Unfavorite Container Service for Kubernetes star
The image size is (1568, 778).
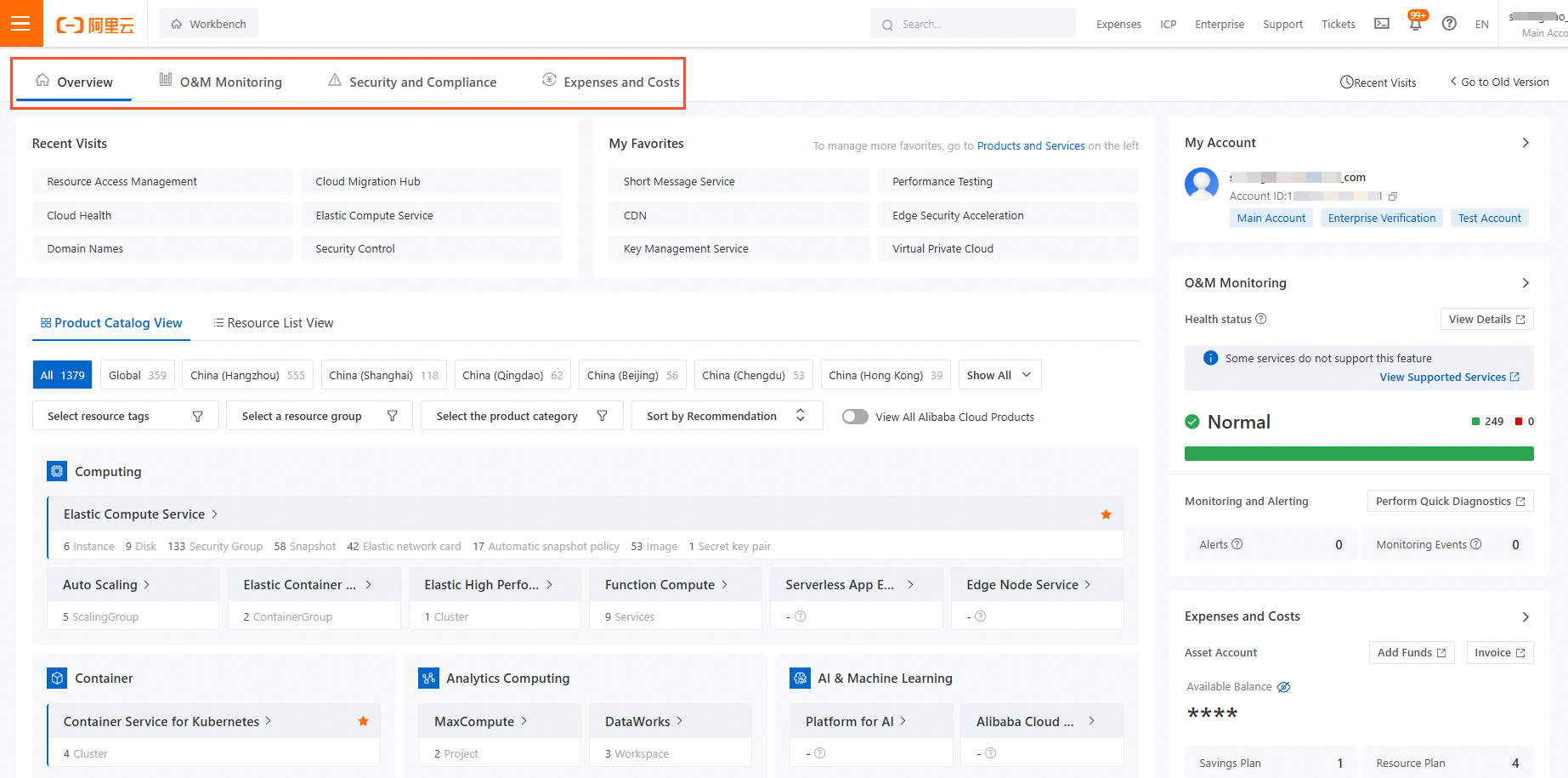click(x=363, y=721)
